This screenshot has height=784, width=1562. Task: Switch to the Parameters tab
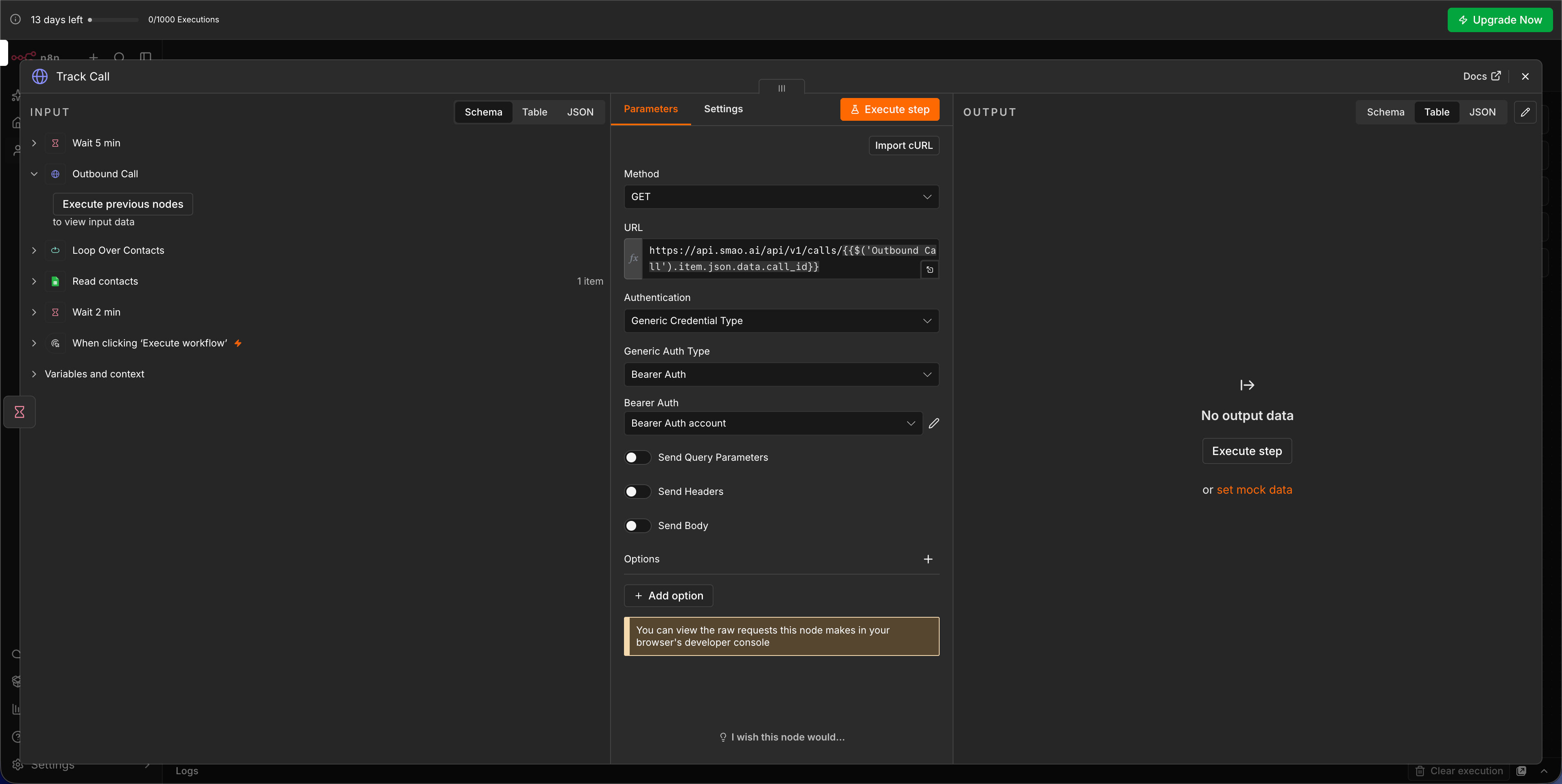point(651,109)
